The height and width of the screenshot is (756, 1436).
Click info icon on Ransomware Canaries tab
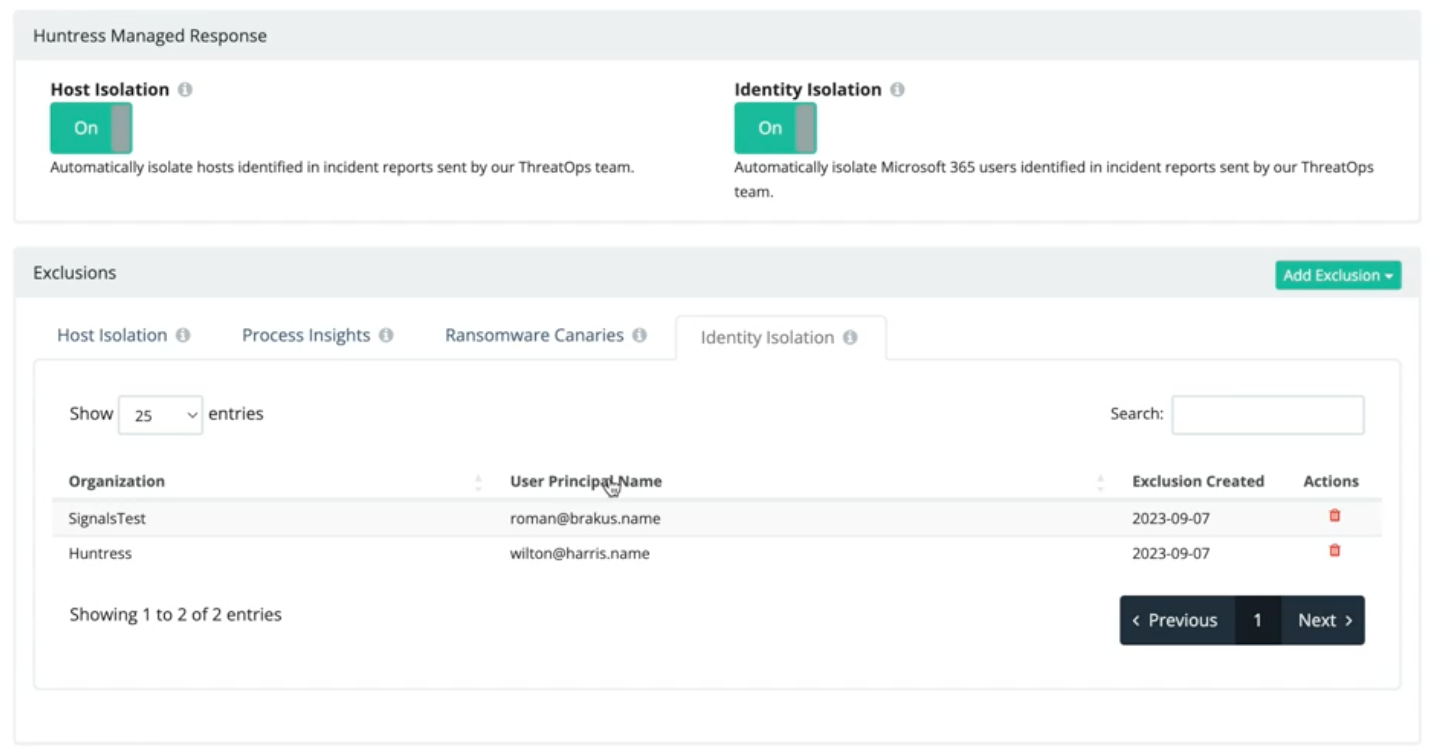pyautogui.click(x=640, y=336)
